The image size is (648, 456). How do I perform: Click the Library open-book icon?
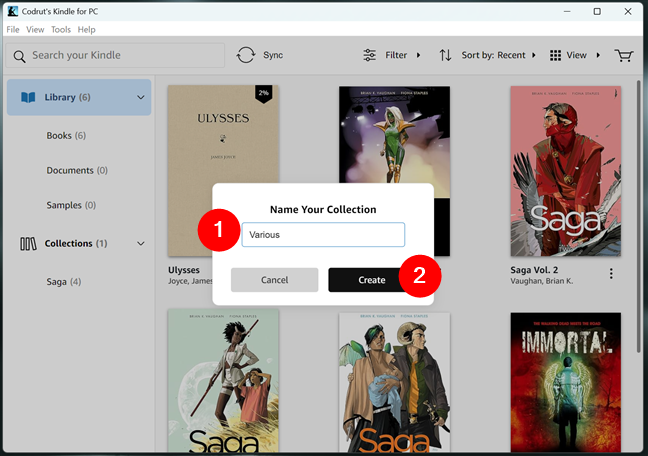(x=28, y=98)
